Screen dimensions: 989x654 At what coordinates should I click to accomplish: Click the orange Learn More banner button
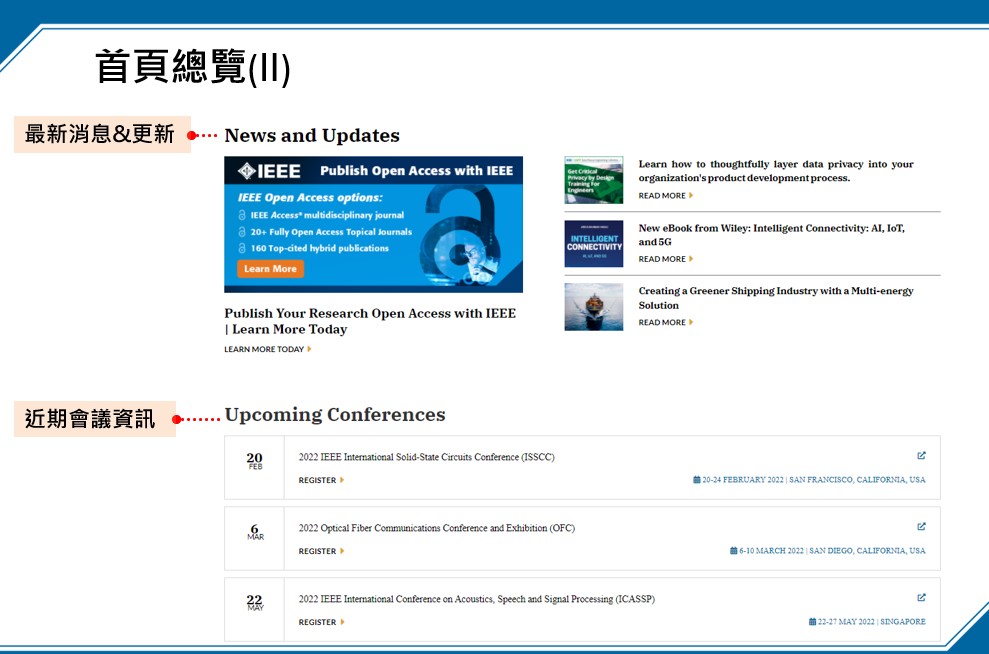pos(271,269)
